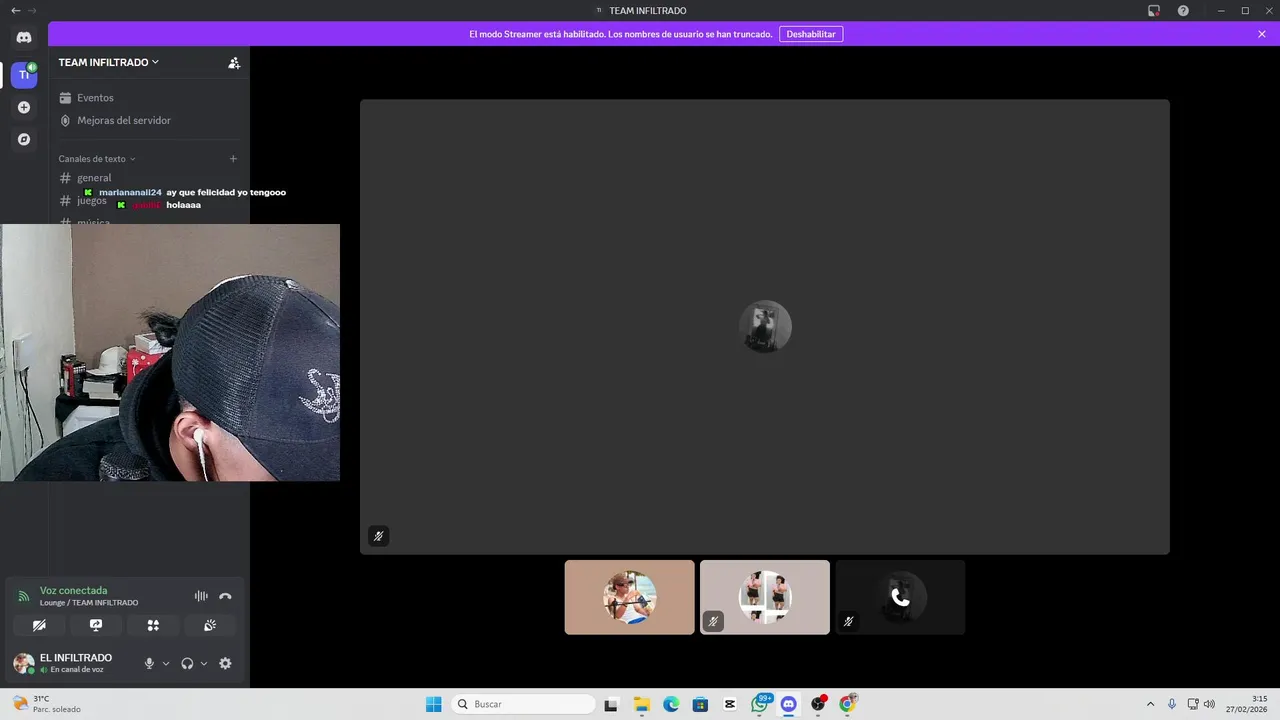Select the dark participant tile with phone icon

(900, 597)
